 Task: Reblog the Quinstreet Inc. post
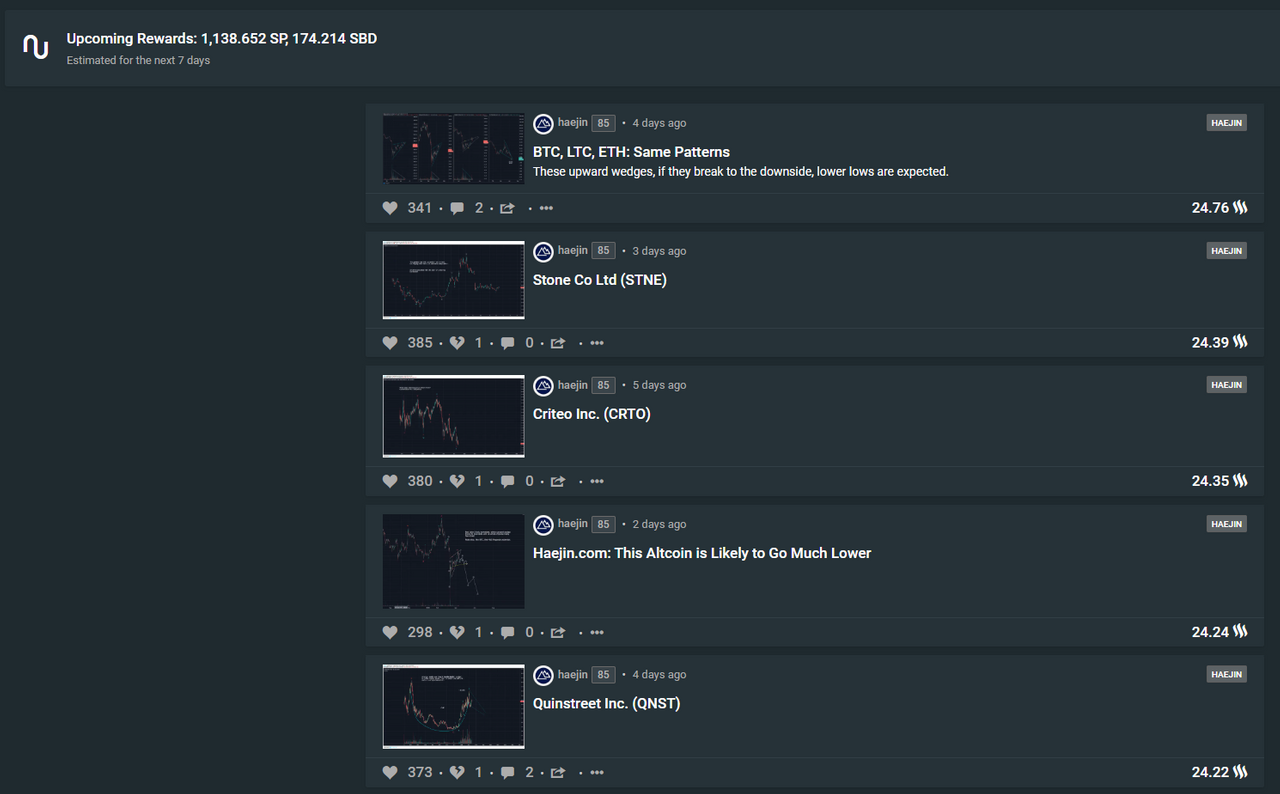pyautogui.click(x=558, y=772)
